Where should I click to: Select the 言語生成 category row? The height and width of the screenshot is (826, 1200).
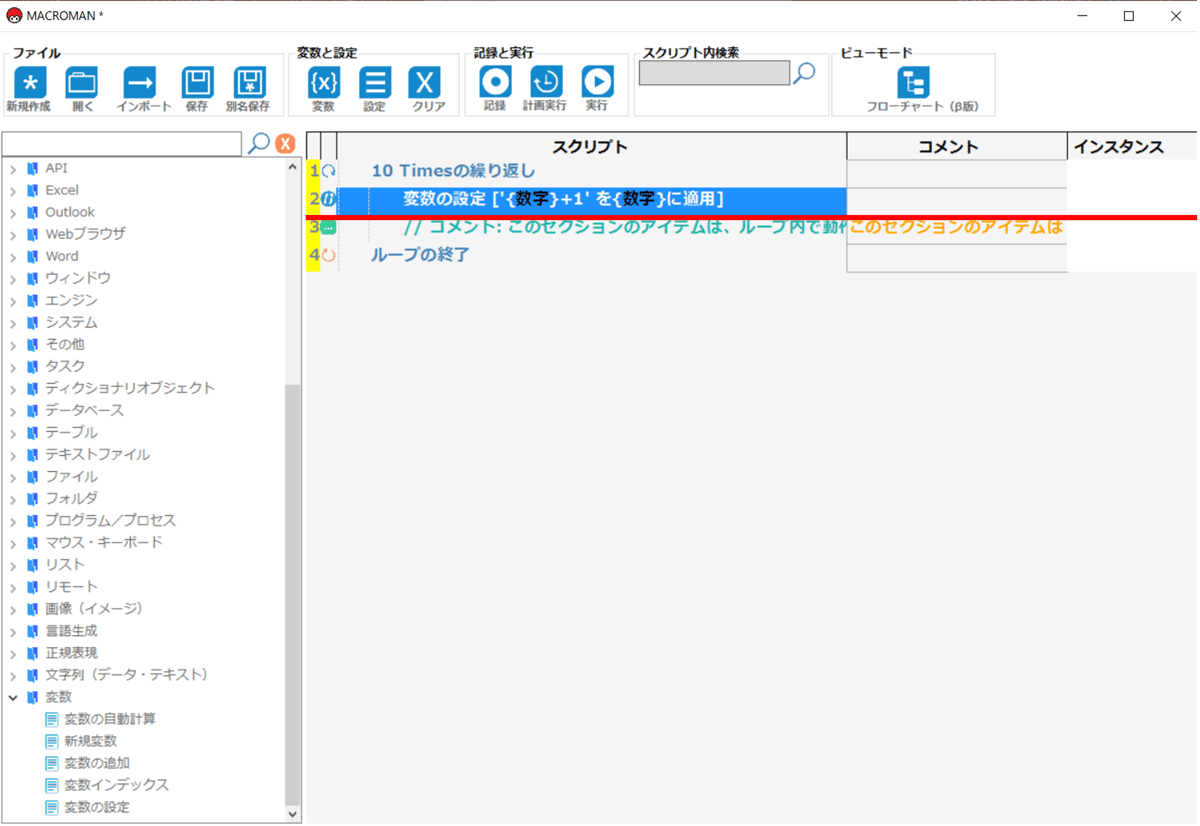coord(71,631)
